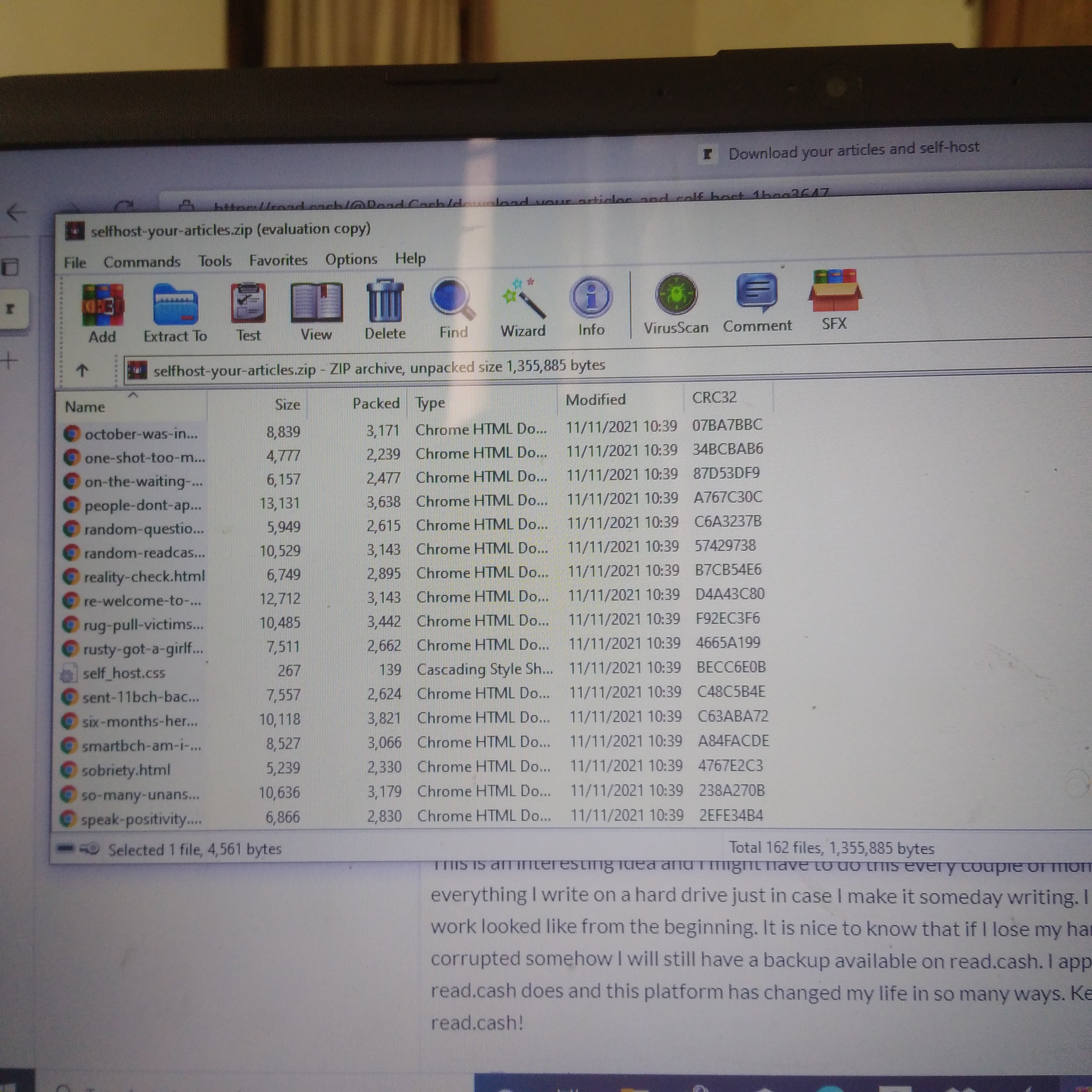Open the Favorites menu
The height and width of the screenshot is (1092, 1092).
point(278,260)
